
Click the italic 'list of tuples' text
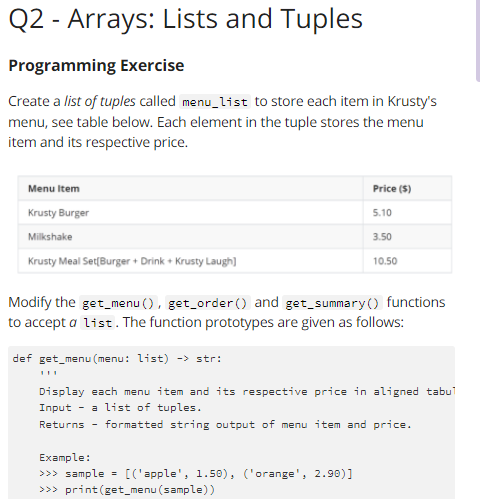point(100,101)
